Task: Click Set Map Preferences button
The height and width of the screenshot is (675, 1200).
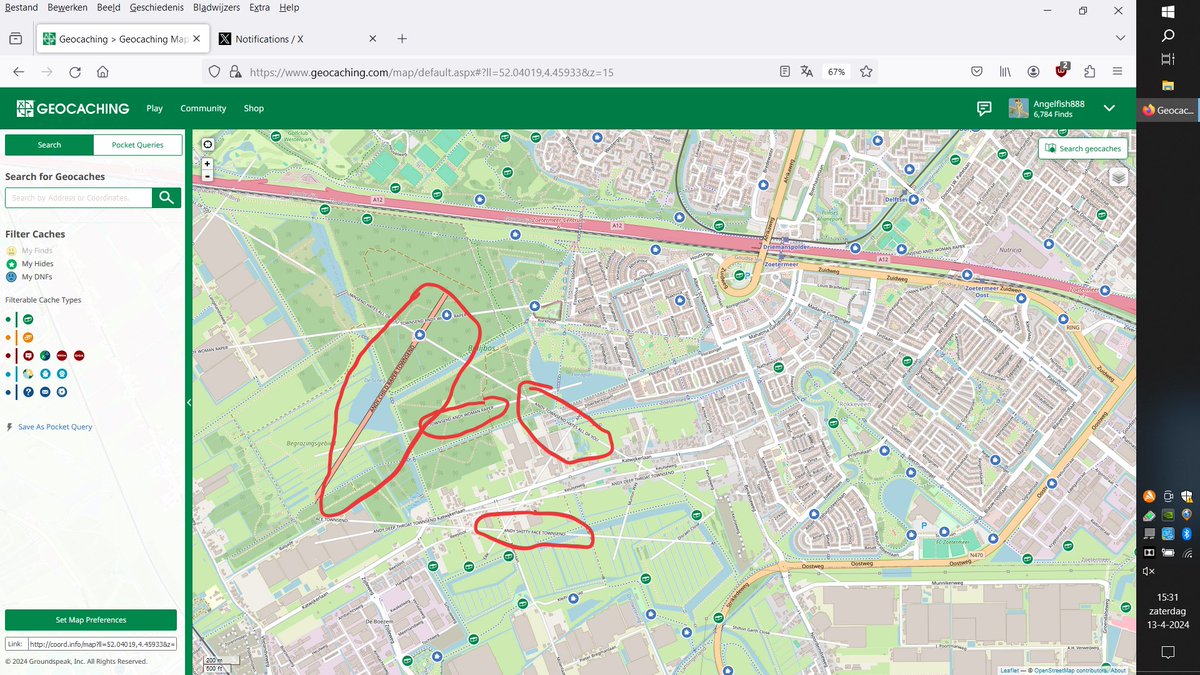Action: pos(90,620)
